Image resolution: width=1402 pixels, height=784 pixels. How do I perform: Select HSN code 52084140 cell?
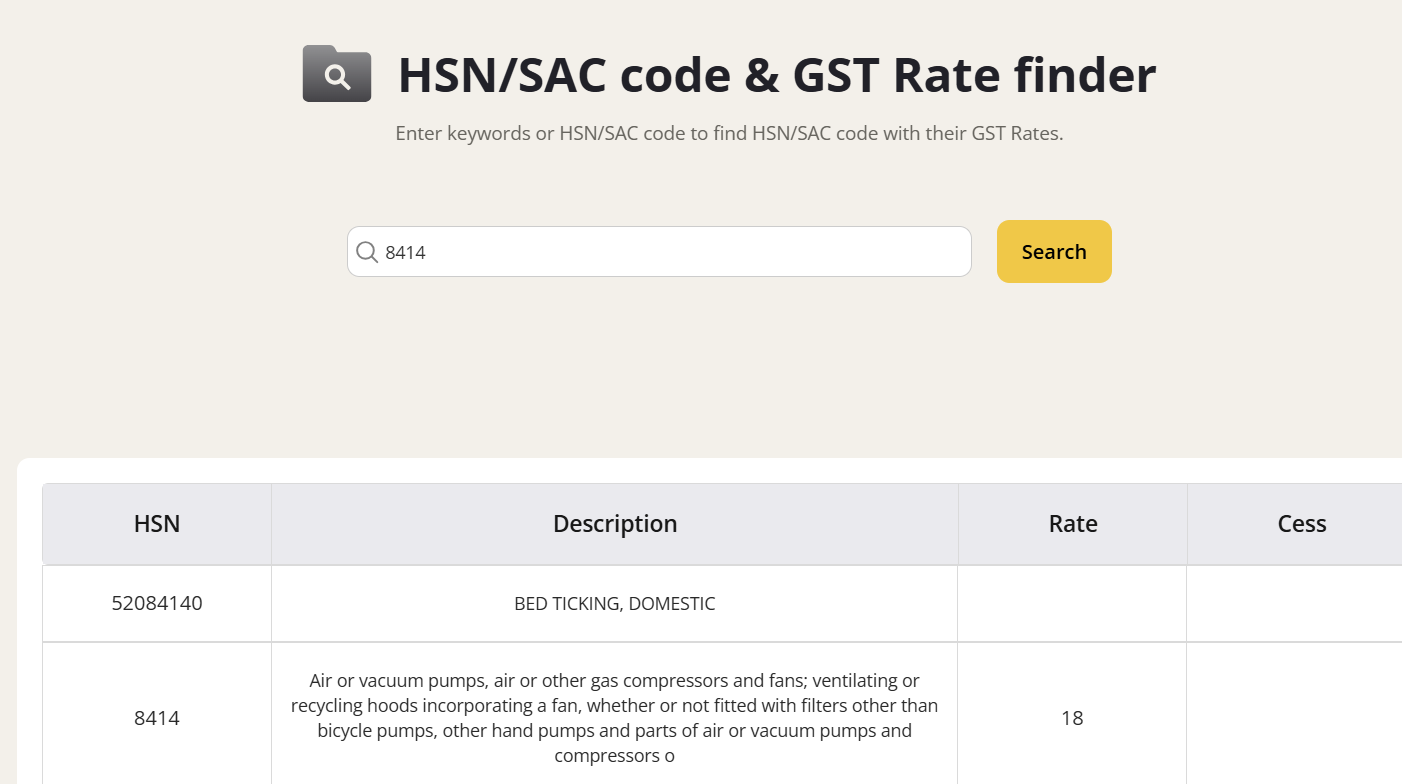(157, 603)
